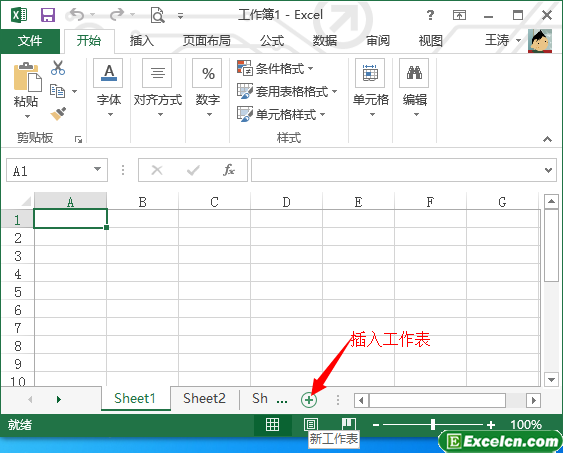This screenshot has width=563, height=453.
Task: Open the Help question mark button
Action: 430,15
